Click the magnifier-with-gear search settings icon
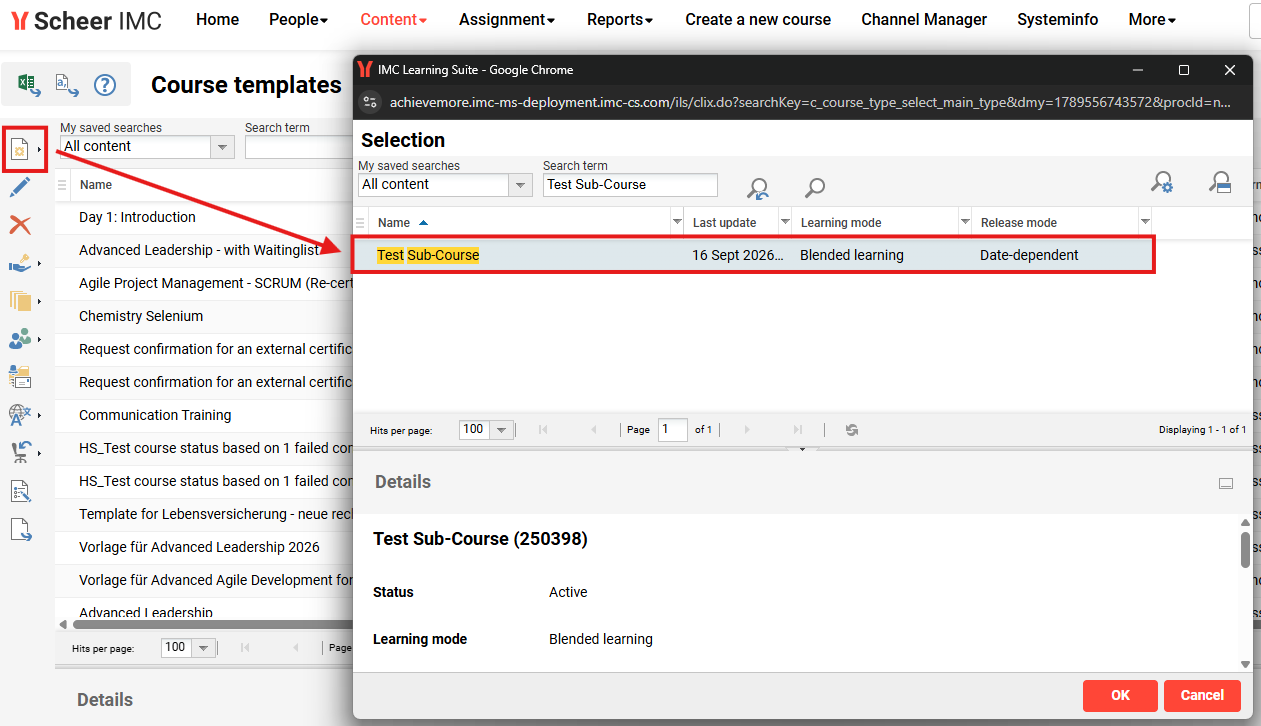The height and width of the screenshot is (726, 1261). point(1162,183)
